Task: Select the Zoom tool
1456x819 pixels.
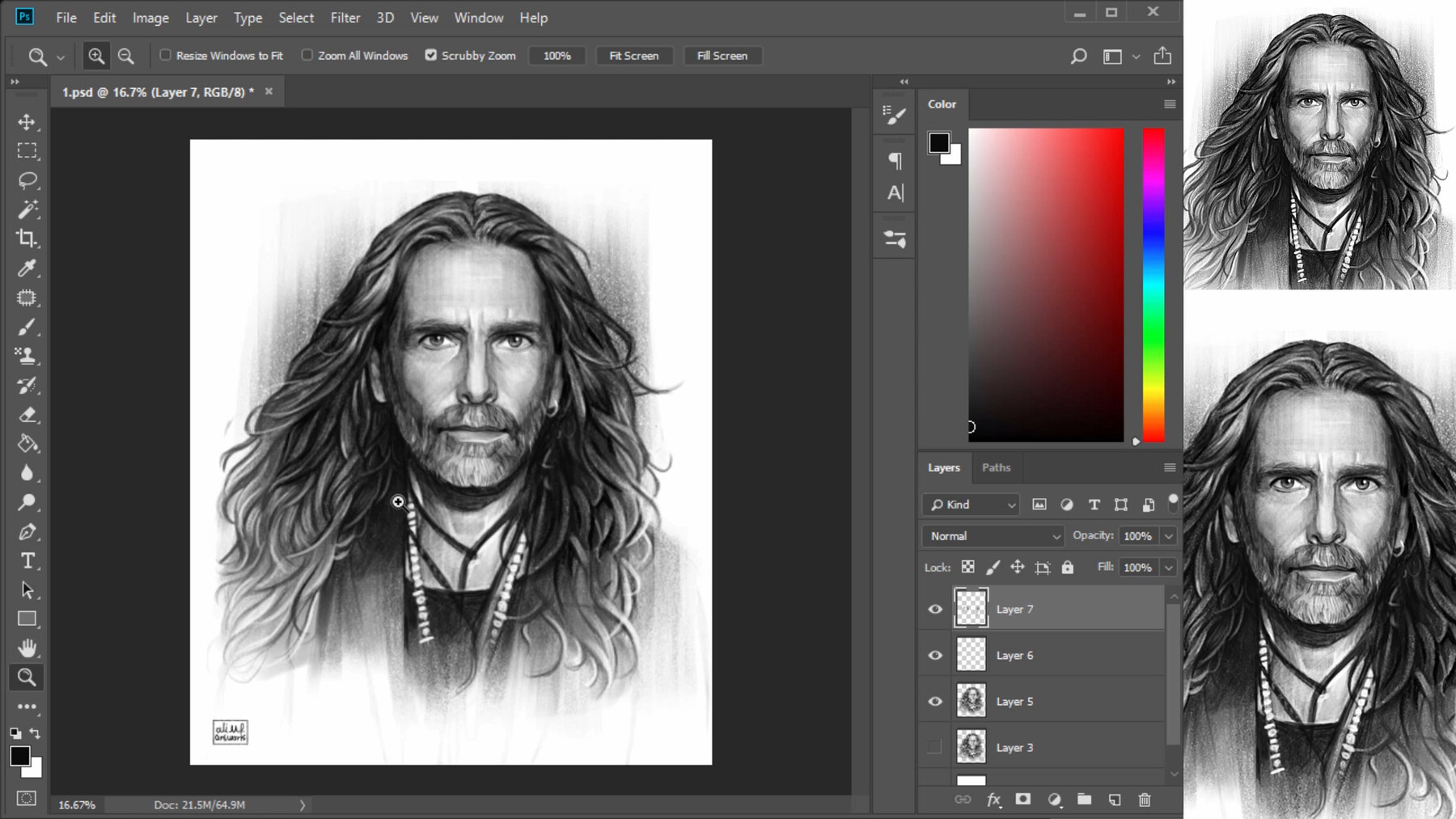Action: (27, 678)
